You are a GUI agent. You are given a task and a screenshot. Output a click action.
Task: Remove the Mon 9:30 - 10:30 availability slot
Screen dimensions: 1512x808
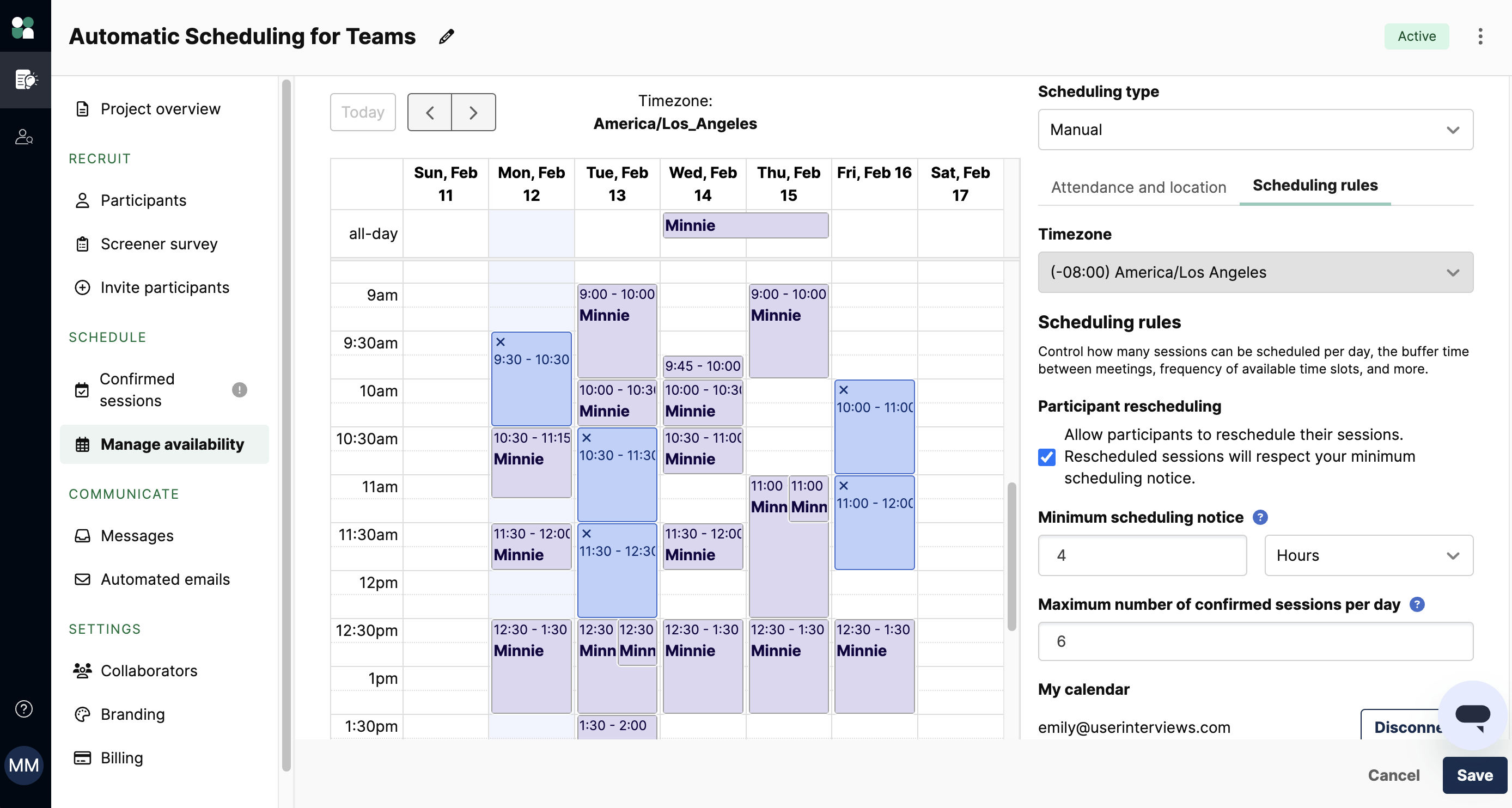[500, 341]
